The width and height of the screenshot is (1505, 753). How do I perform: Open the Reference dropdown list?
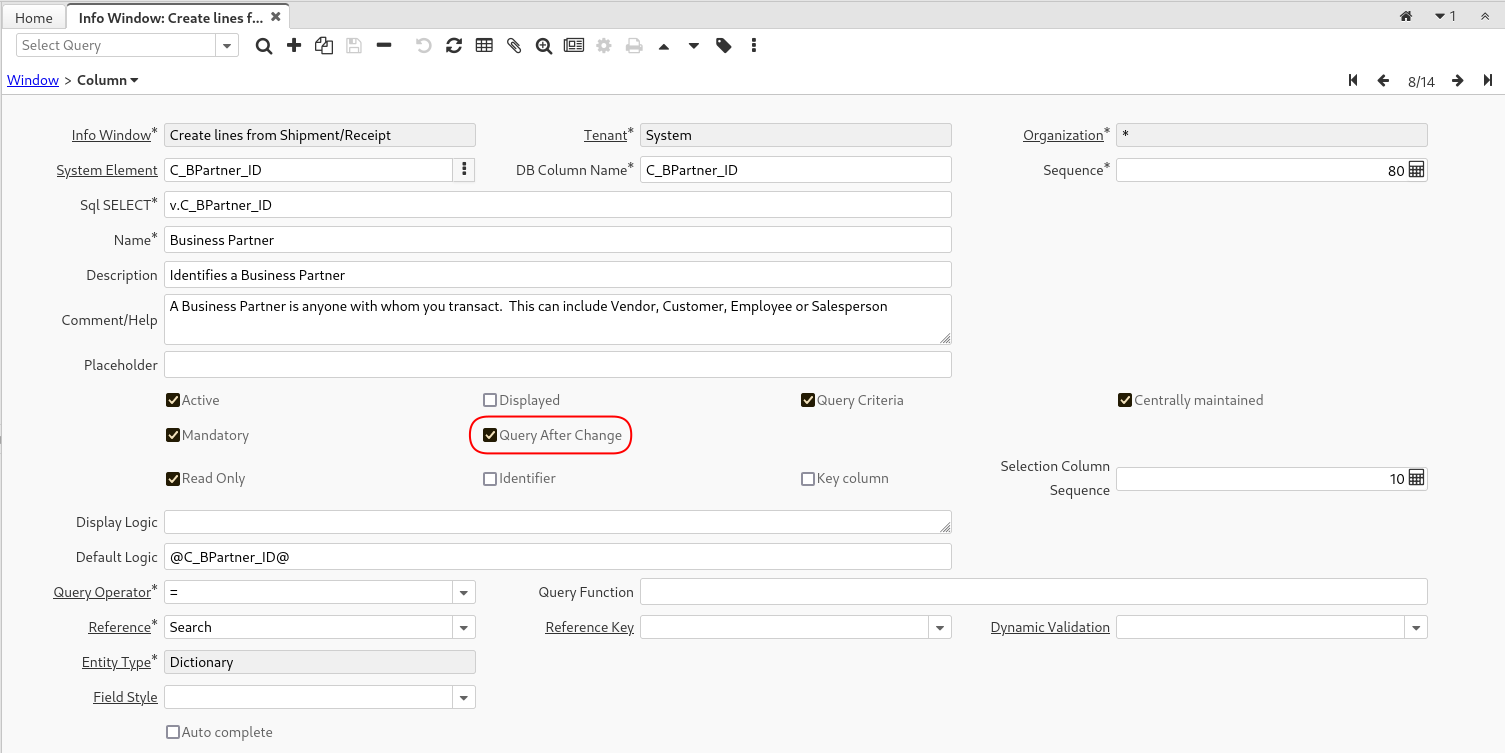pyautogui.click(x=464, y=628)
